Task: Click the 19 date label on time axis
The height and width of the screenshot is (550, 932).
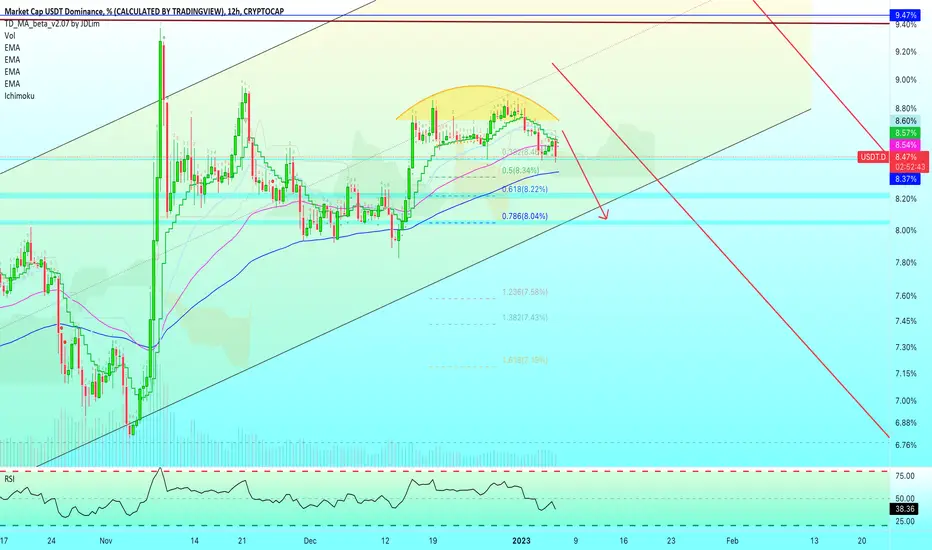Action: (433, 541)
